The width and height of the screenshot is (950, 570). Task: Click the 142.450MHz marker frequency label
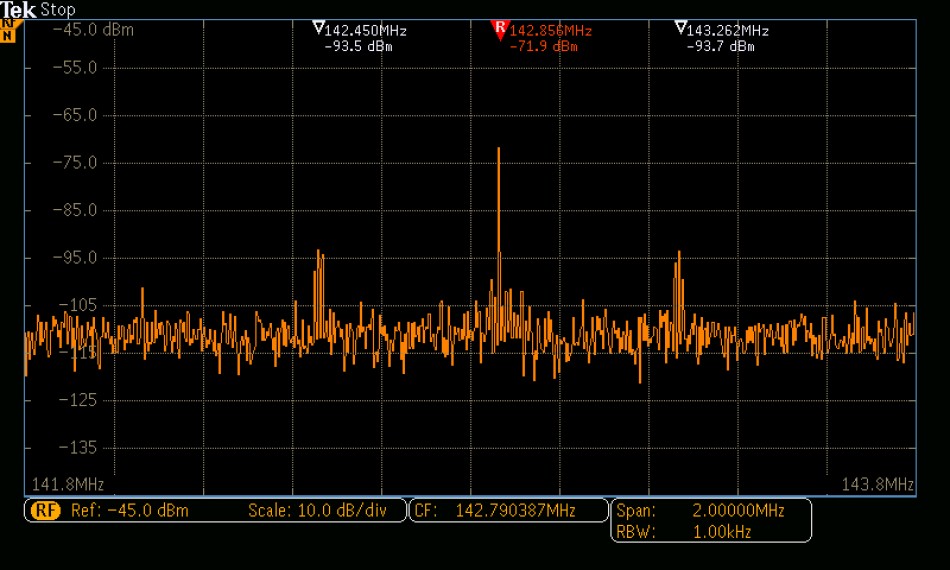pyautogui.click(x=365, y=31)
